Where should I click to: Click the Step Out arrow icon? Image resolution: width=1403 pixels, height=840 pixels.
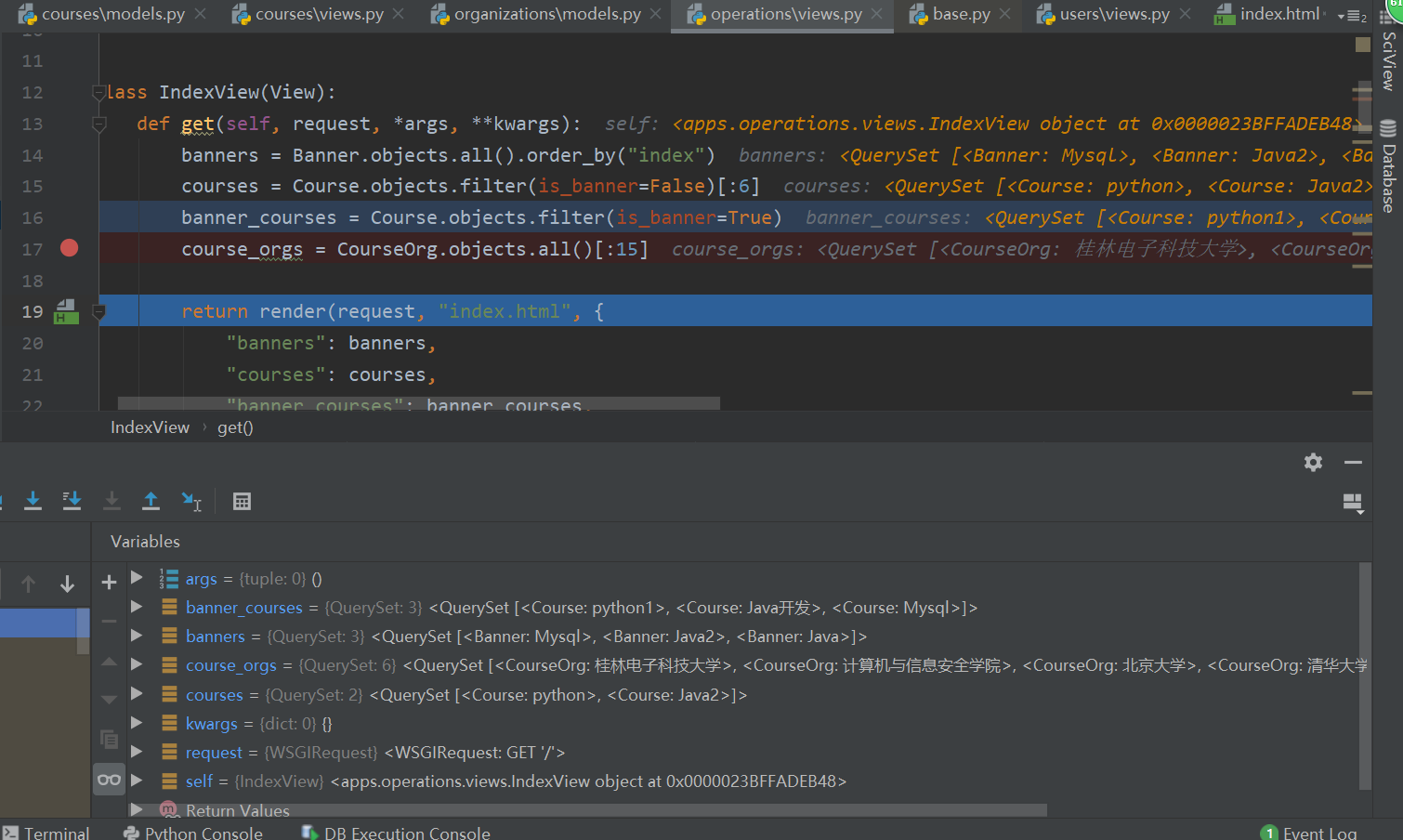151,501
